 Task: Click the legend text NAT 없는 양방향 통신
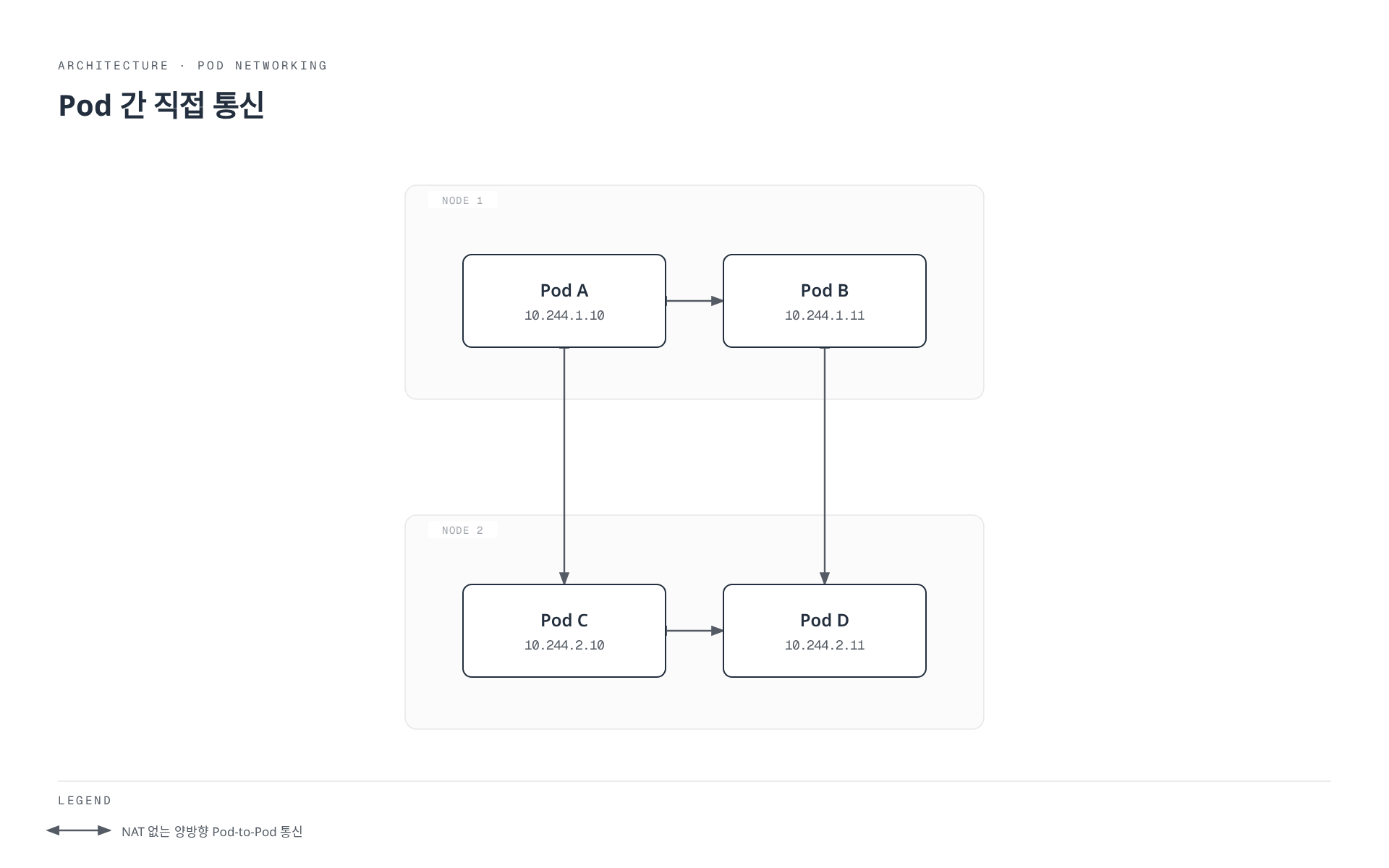tap(212, 832)
